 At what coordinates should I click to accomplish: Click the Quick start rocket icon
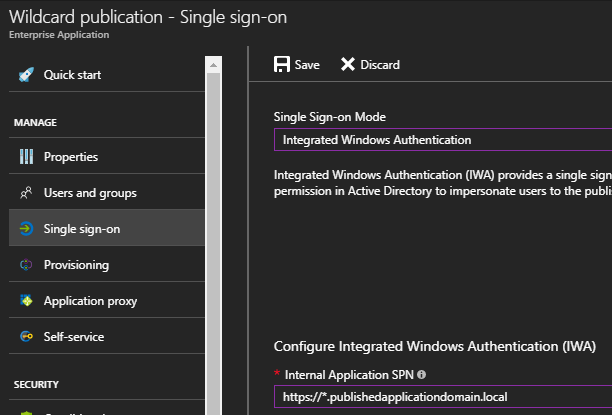26,75
